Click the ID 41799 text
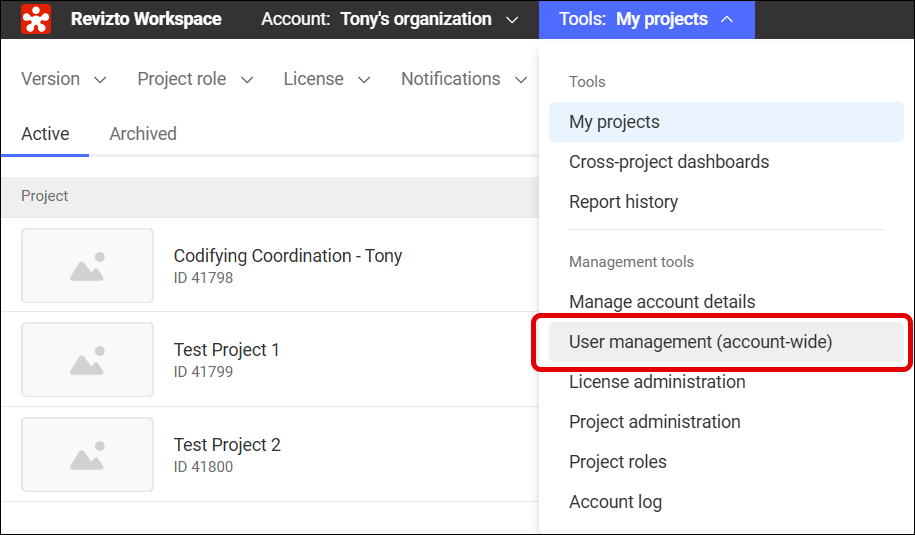This screenshot has height=535, width=915. coord(203,372)
